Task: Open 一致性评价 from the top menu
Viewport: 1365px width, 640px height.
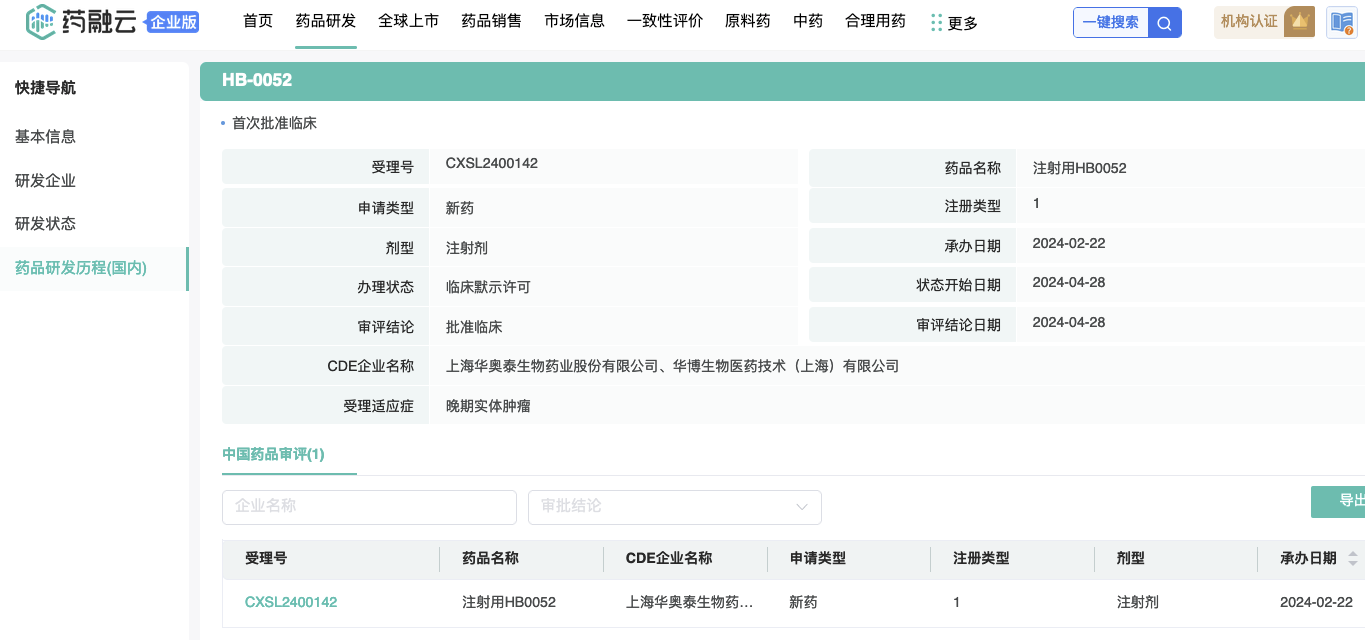Action: (x=664, y=21)
